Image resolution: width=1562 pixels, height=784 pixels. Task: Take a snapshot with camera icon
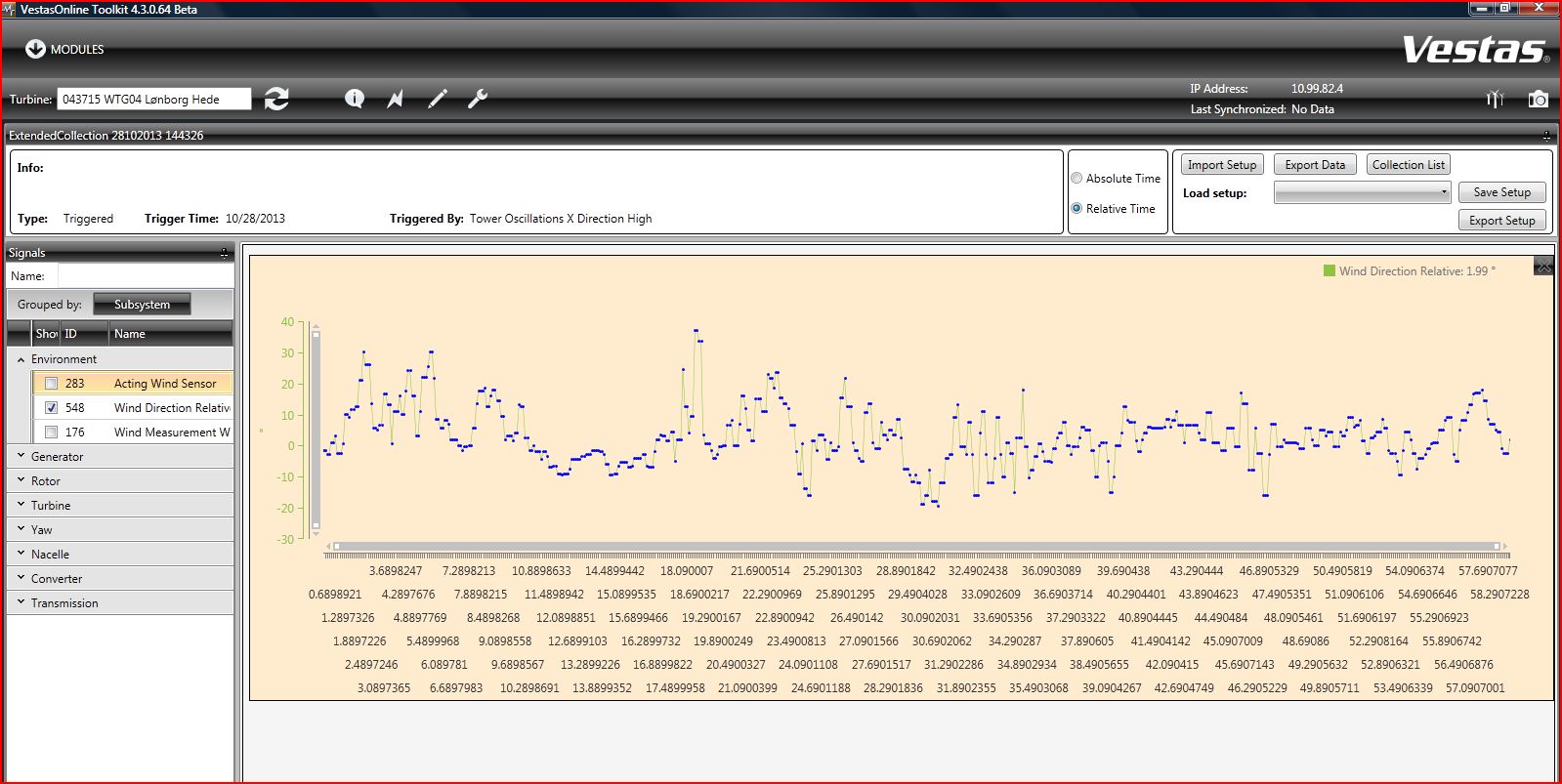tap(1538, 99)
